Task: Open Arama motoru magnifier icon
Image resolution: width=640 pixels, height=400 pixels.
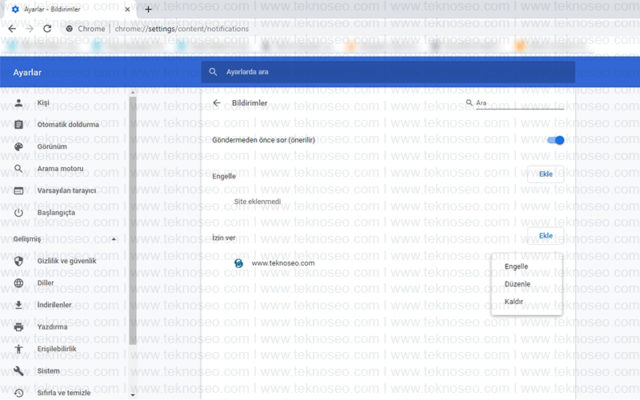Action: pos(19,169)
